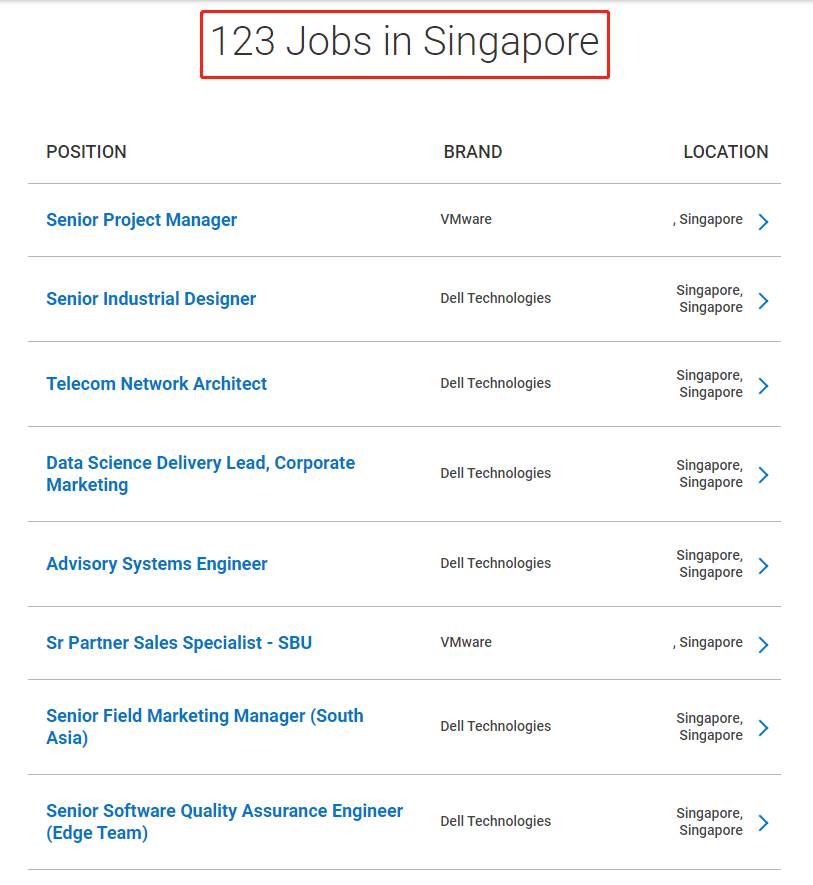Click the 123 Jobs in Singapore heading
Viewport: 813px width, 885px height.
coord(404,43)
